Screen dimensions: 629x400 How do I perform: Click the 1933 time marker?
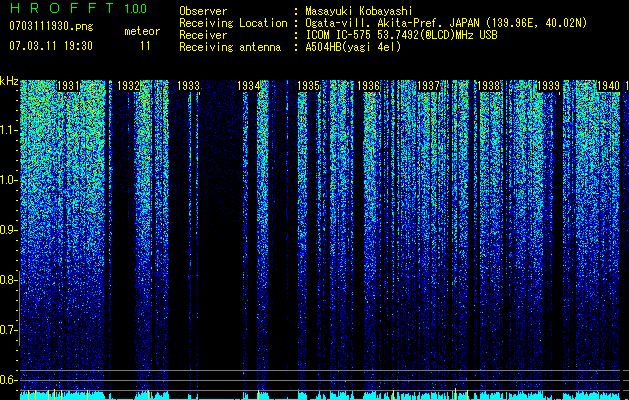[188, 86]
